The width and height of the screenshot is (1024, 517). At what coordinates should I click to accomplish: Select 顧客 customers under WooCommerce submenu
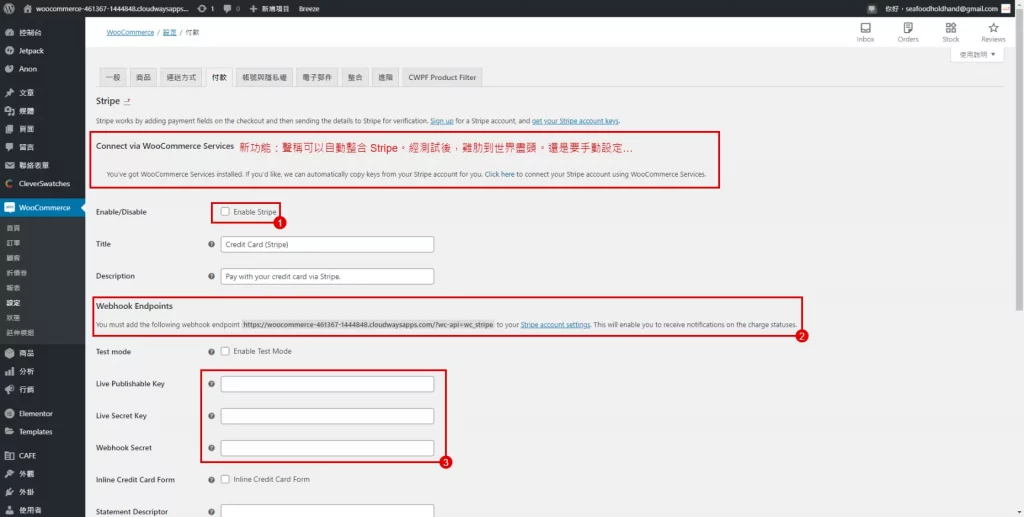13,258
